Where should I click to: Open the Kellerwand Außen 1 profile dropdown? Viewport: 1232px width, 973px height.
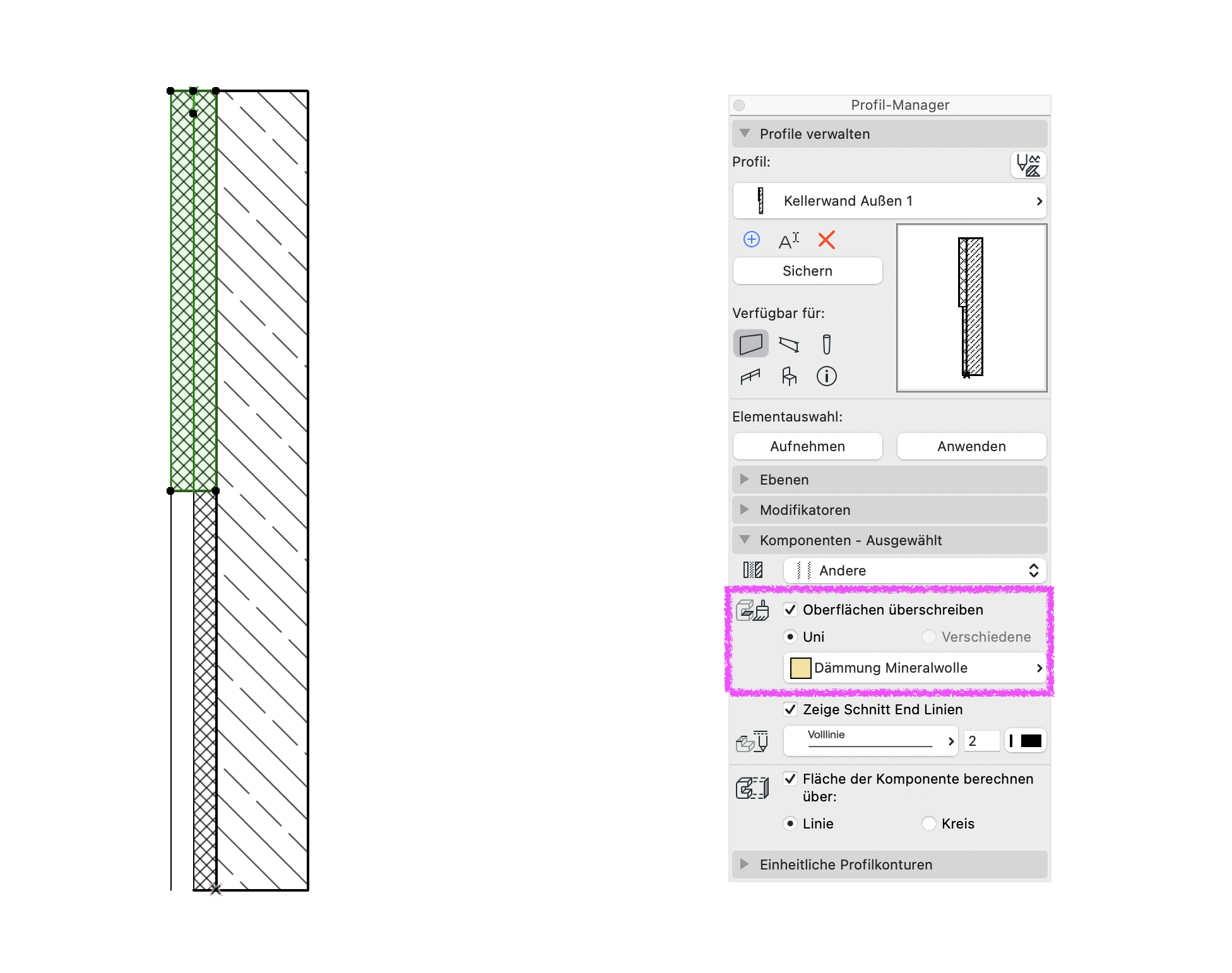(889, 201)
